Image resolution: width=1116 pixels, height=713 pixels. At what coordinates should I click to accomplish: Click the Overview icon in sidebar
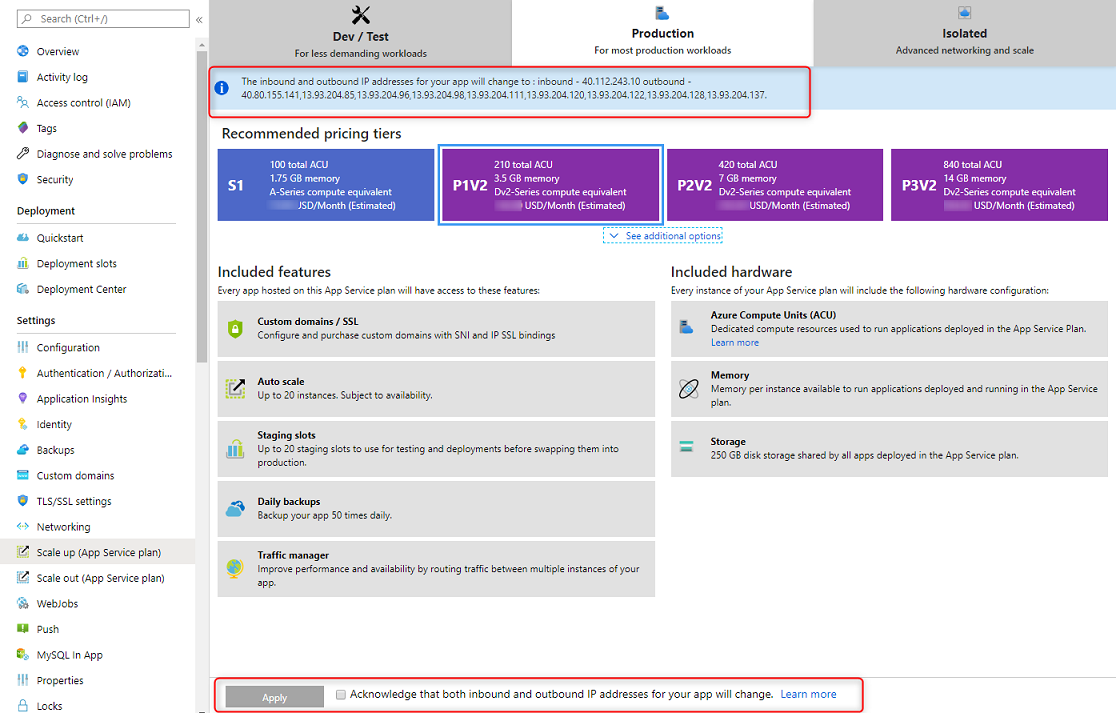point(23,51)
